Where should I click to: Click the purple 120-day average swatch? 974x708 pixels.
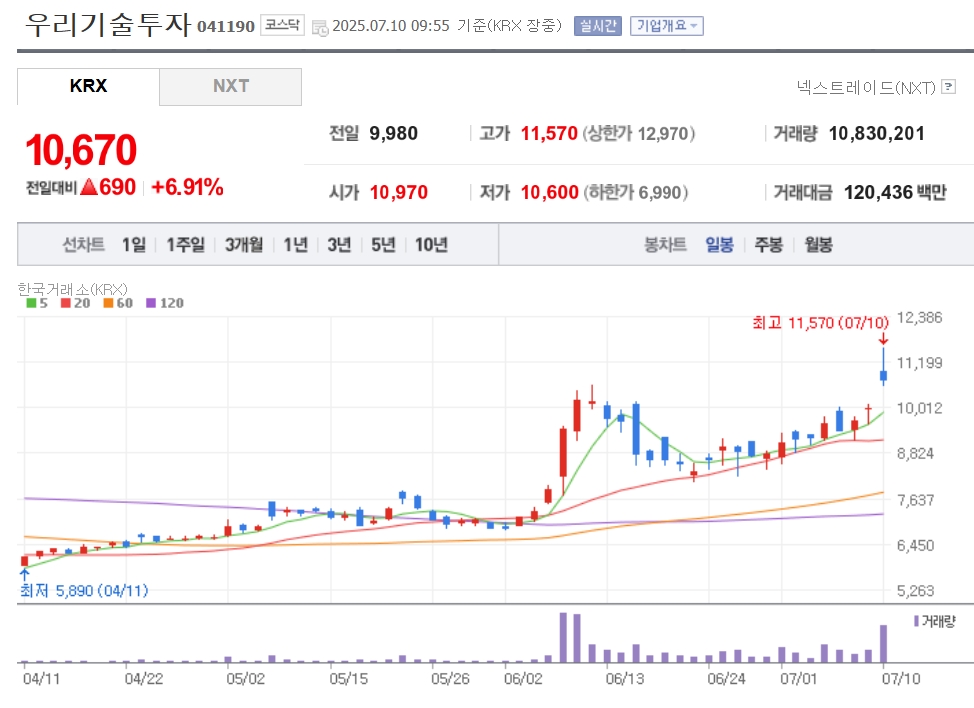coord(150,303)
